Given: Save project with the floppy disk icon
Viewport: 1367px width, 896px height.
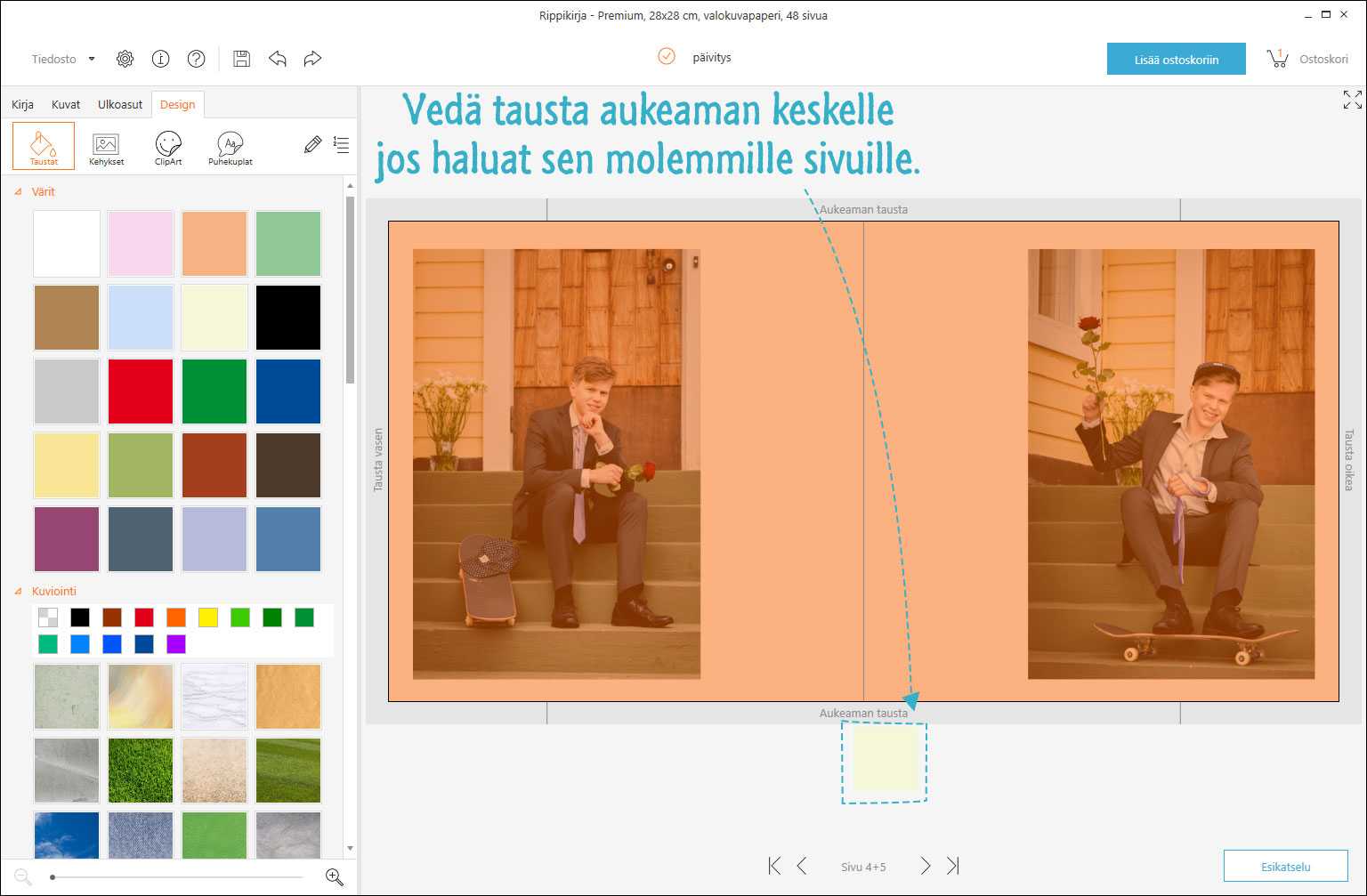Looking at the screenshot, I should click(x=241, y=59).
